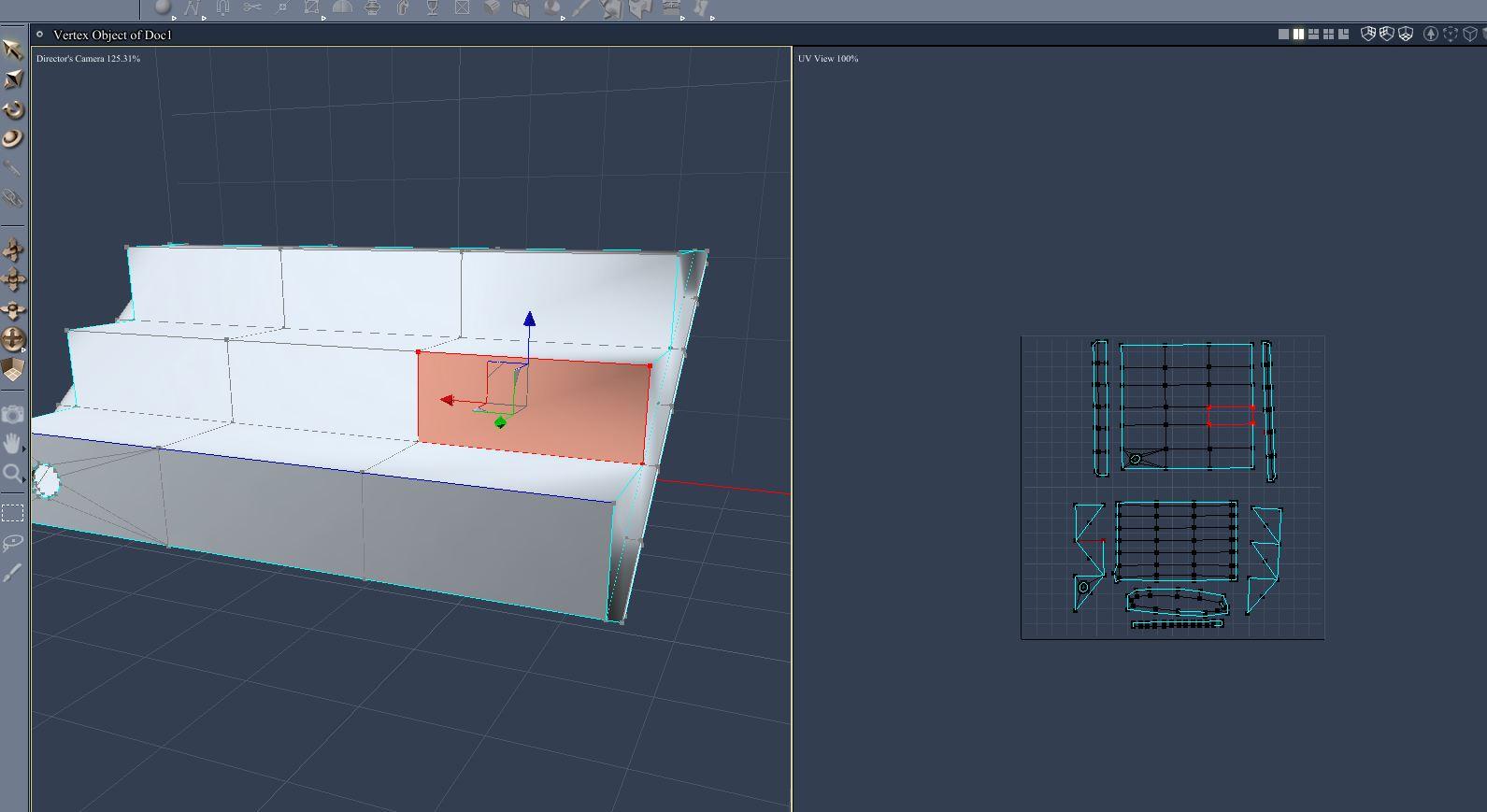Click the window control dot beside Vertex Object title
The width and height of the screenshot is (1487, 812).
tap(39, 34)
